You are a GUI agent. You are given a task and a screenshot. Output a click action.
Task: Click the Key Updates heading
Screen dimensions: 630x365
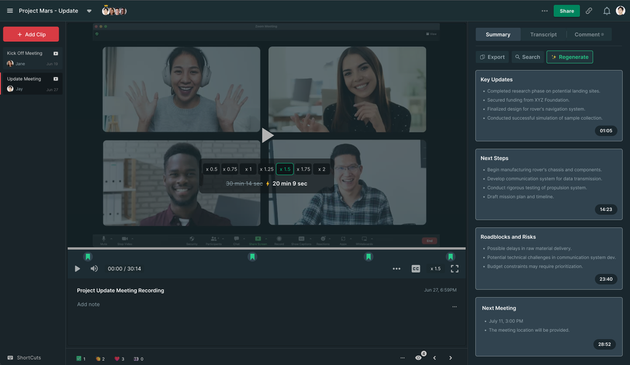point(497,80)
